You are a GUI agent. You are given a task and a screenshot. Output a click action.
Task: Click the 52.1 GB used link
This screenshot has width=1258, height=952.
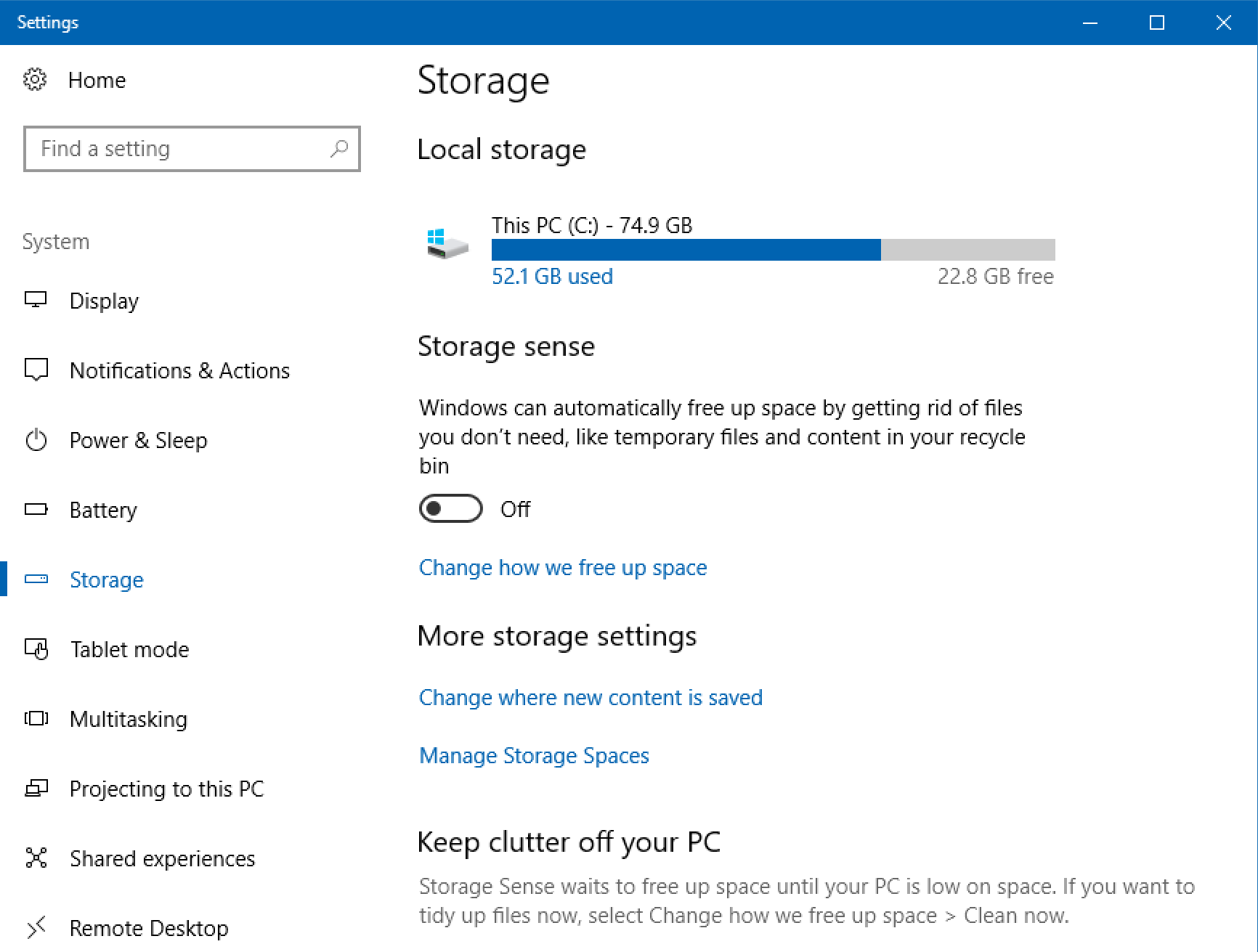pos(552,276)
